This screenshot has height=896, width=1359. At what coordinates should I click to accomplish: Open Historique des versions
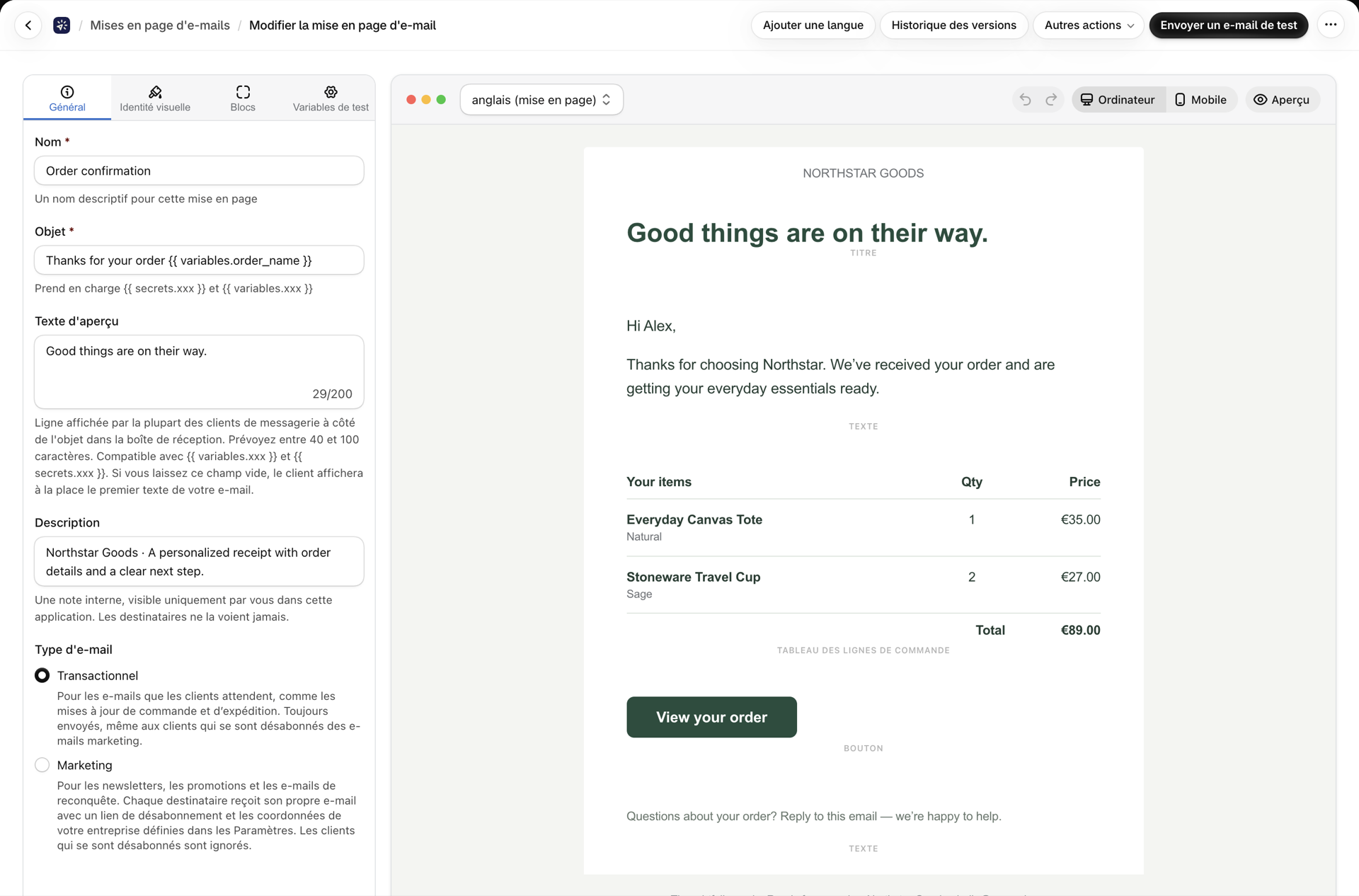953,25
